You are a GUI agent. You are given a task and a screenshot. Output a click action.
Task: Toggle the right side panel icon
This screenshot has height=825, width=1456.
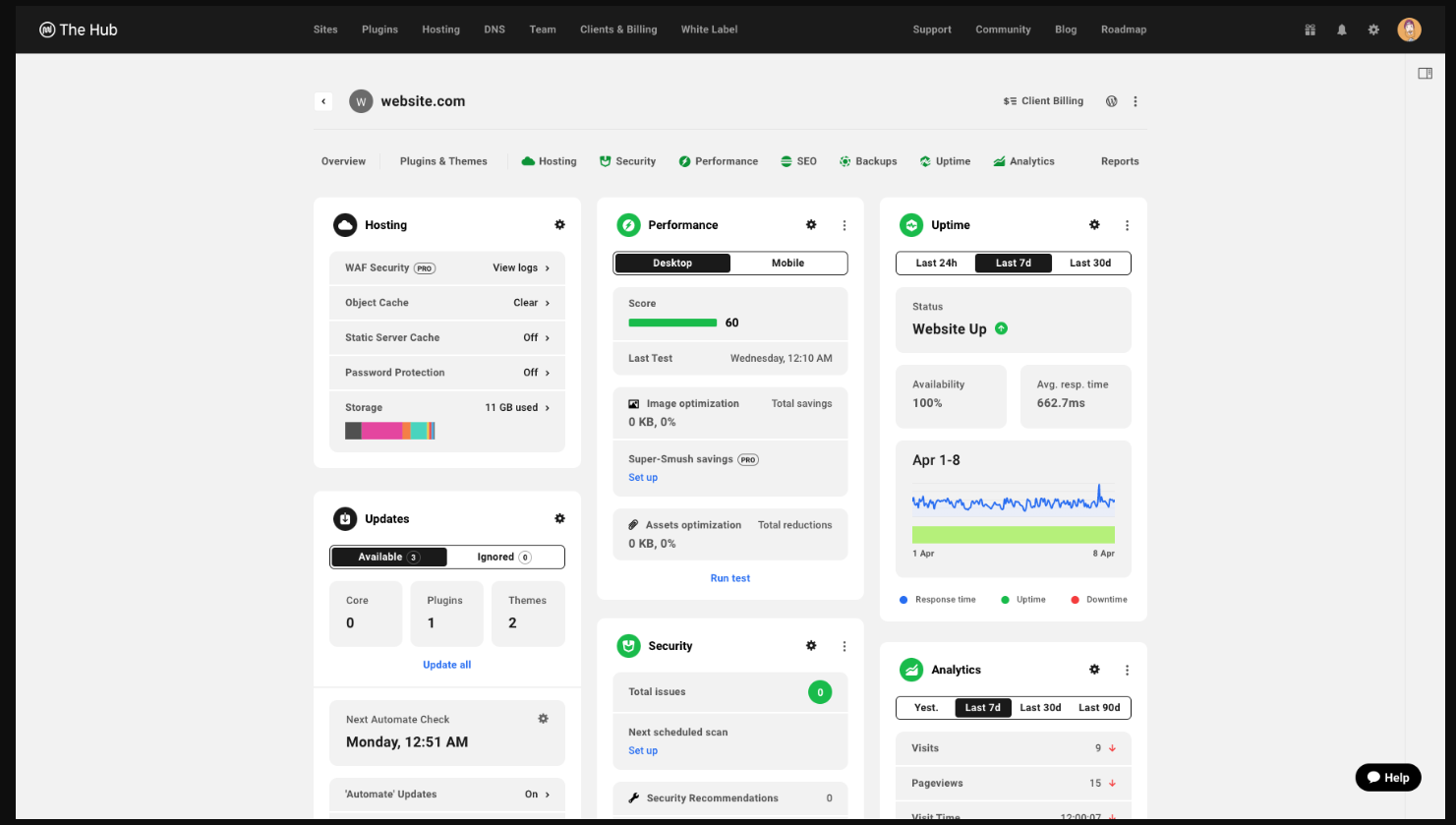click(1424, 71)
